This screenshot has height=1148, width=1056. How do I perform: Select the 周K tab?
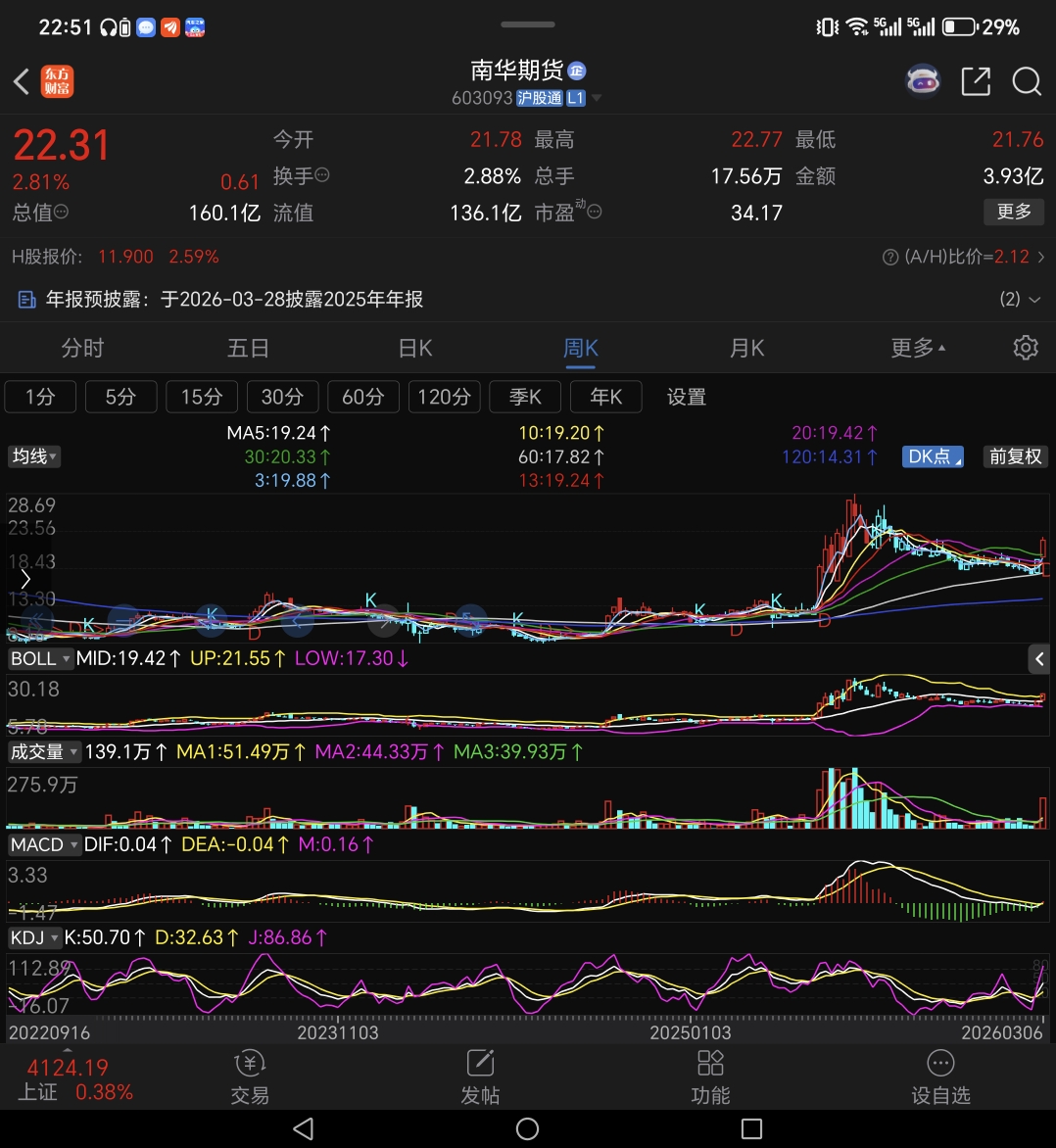point(580,347)
